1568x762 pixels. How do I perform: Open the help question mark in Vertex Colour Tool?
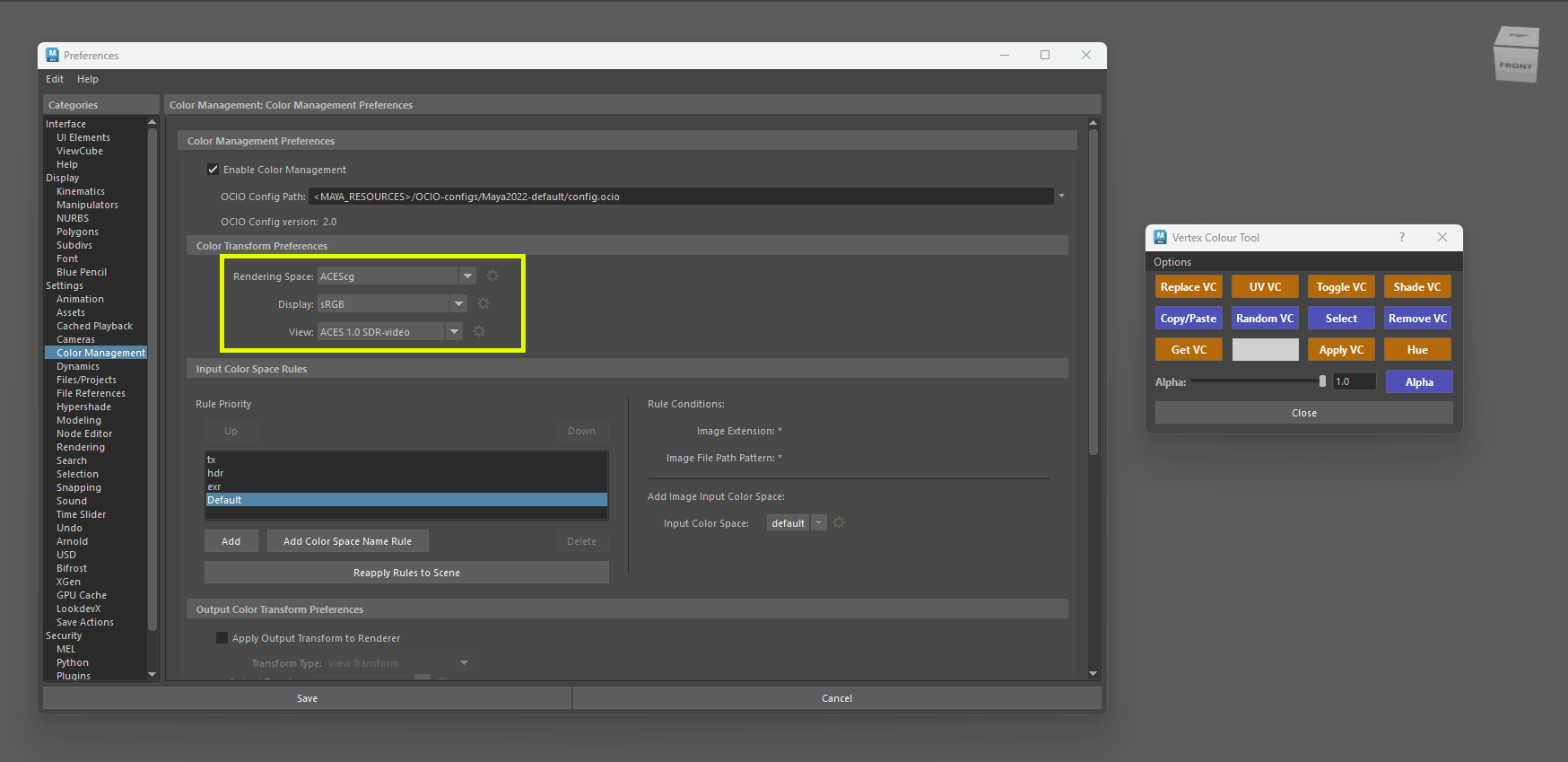point(1402,237)
